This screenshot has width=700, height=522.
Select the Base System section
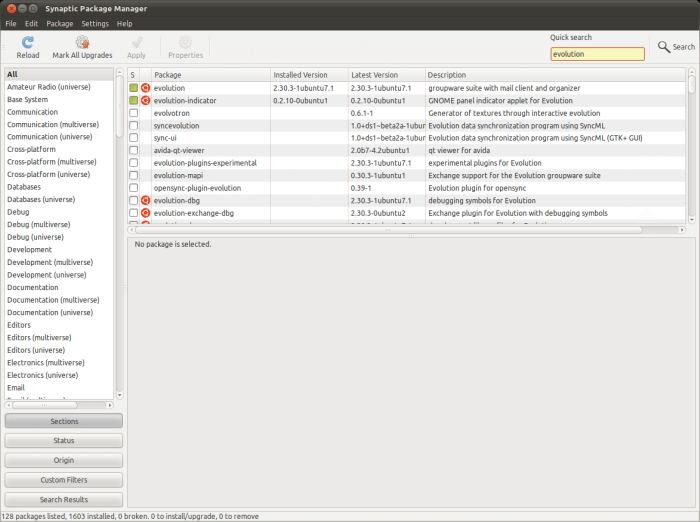59,99
